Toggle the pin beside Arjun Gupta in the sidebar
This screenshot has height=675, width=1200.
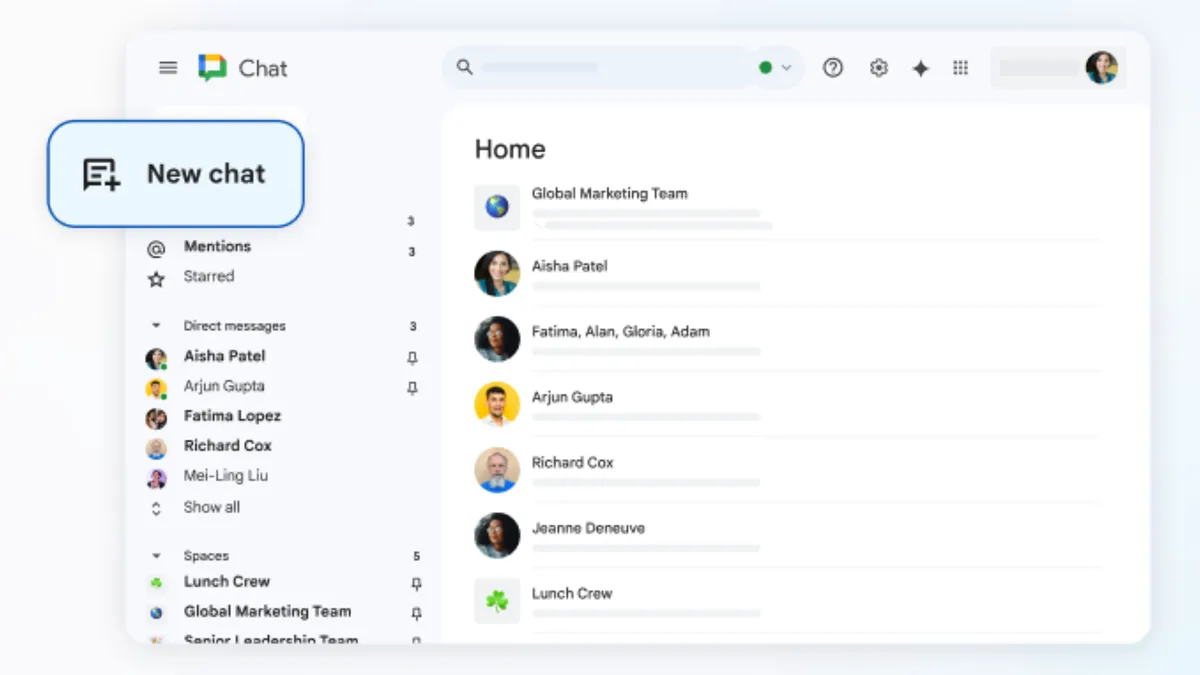pos(412,387)
